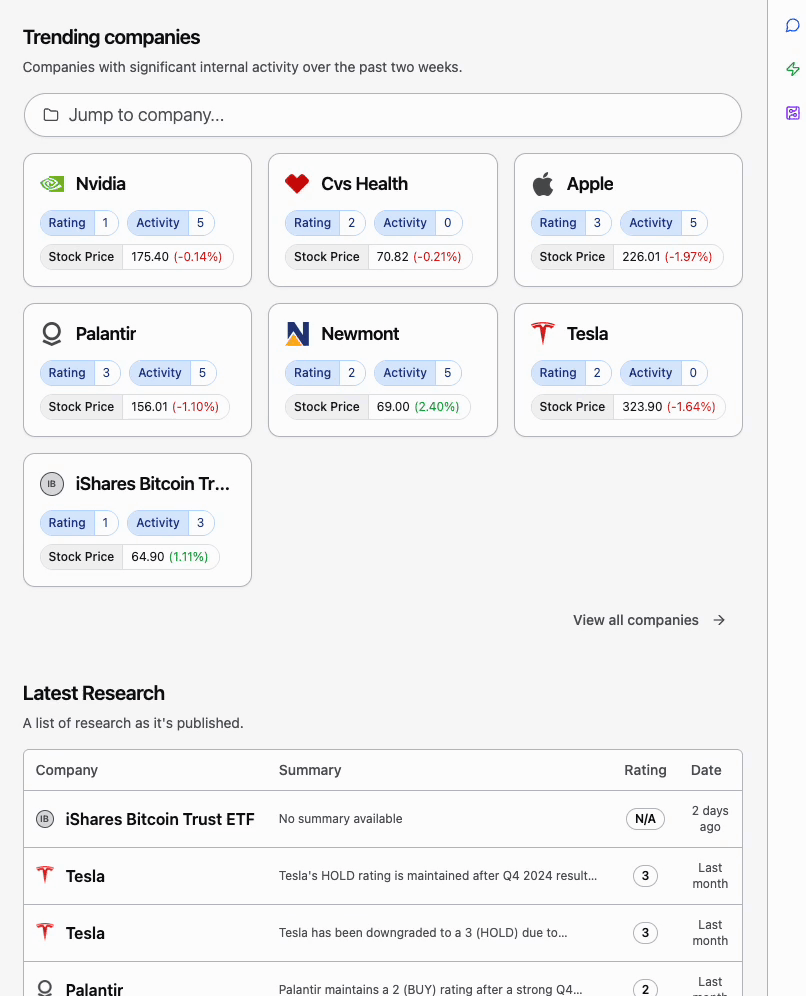Click Newmont's Rating badge
806x996 pixels.
click(325, 373)
